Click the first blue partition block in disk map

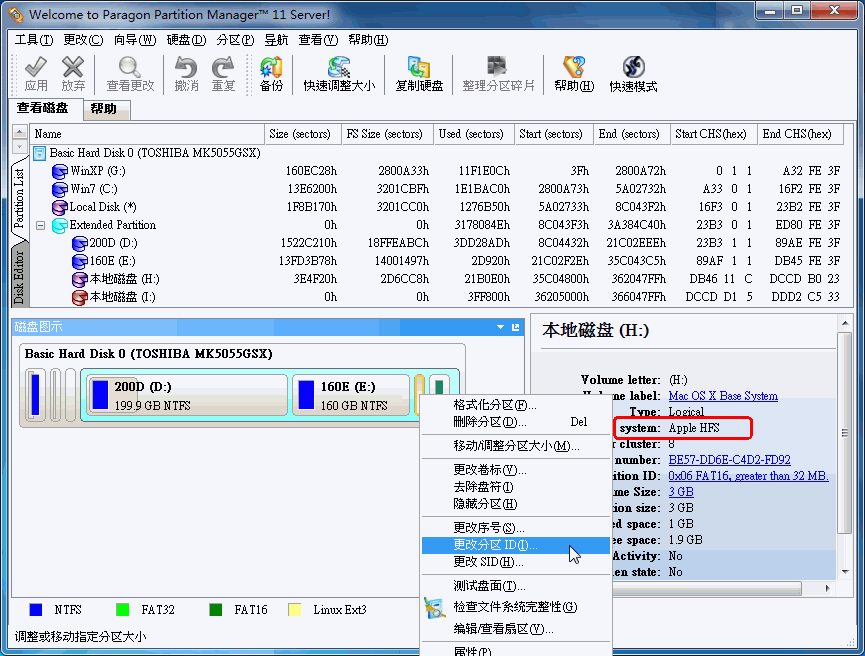[x=35, y=395]
